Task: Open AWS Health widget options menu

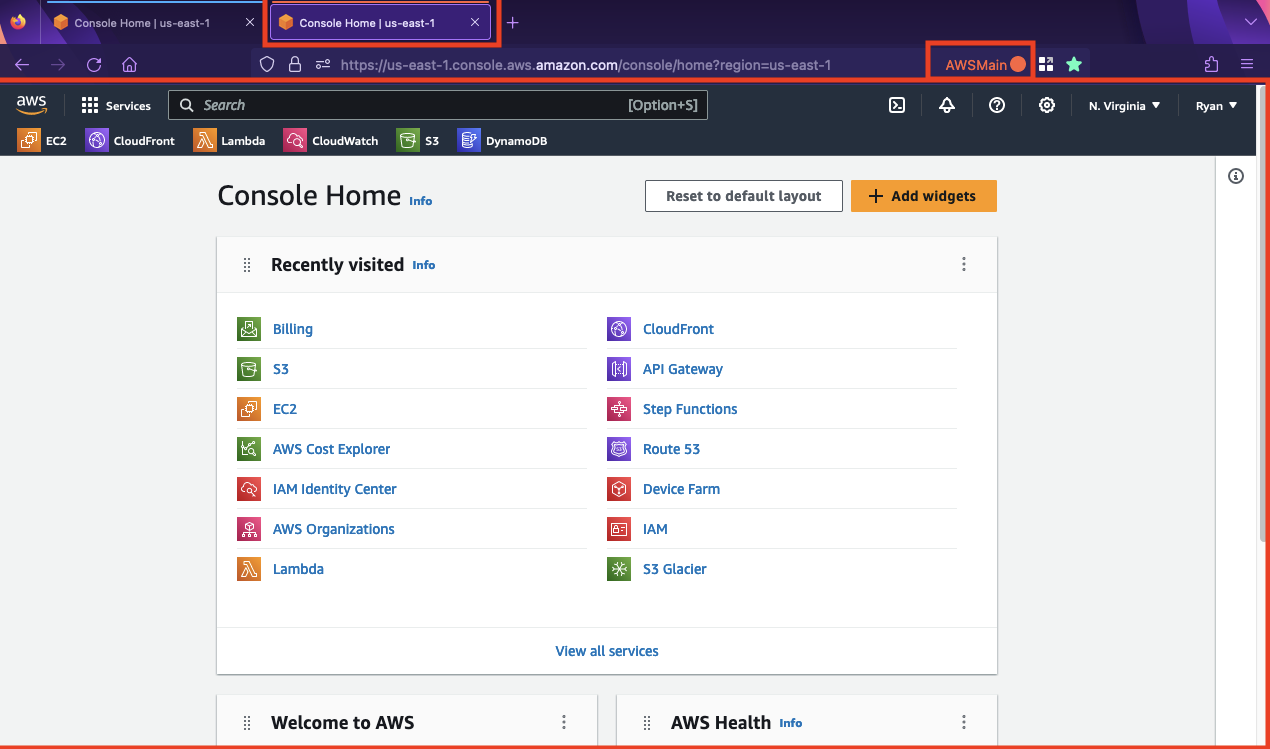Action: [964, 722]
